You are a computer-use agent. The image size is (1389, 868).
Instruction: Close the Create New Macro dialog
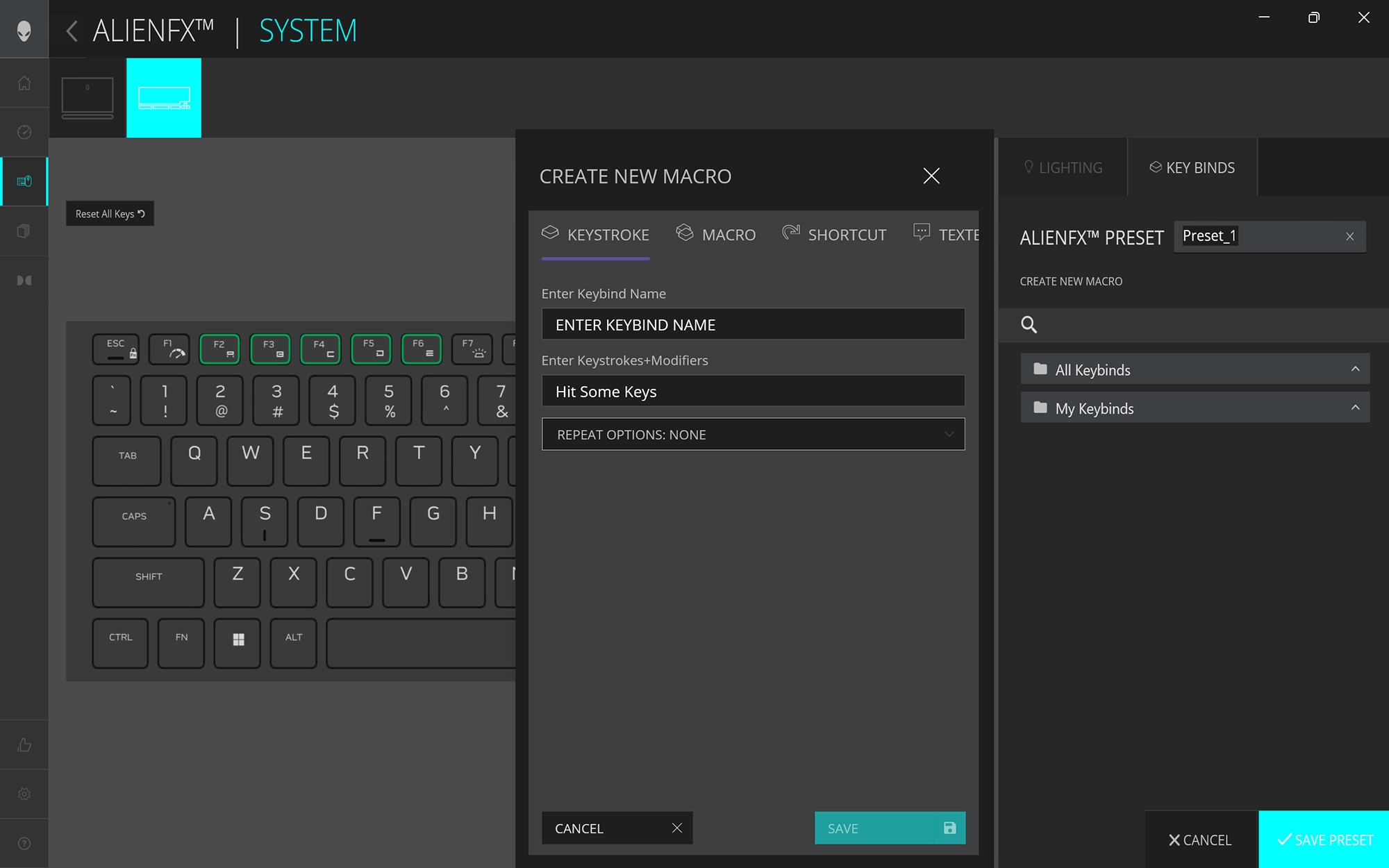(x=931, y=176)
